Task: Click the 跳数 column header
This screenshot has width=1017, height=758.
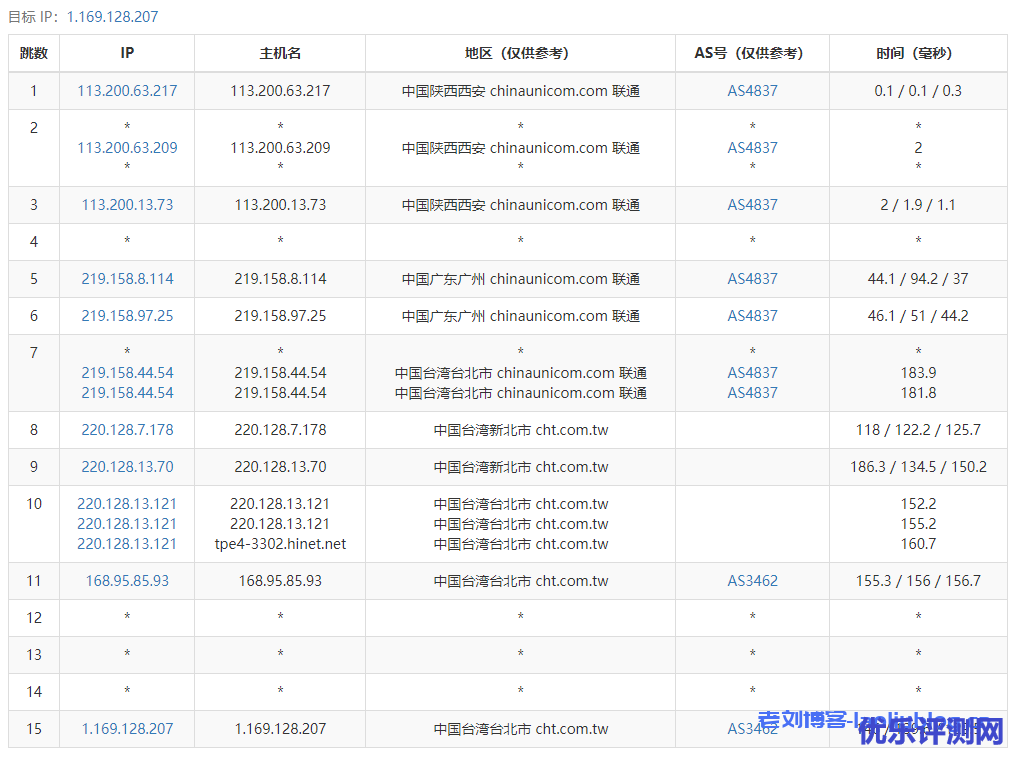Action: coord(34,54)
